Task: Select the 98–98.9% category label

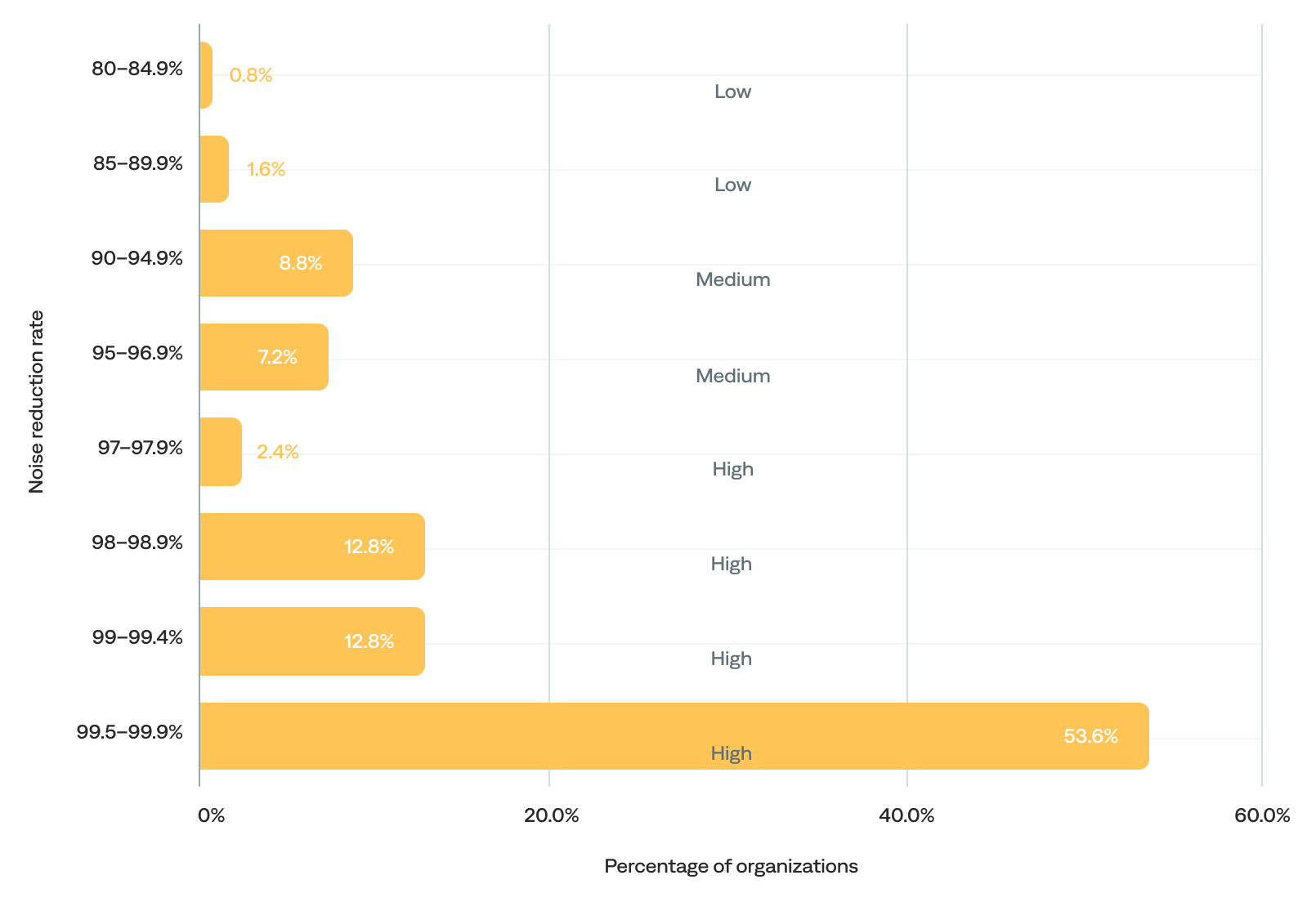Action: (137, 543)
